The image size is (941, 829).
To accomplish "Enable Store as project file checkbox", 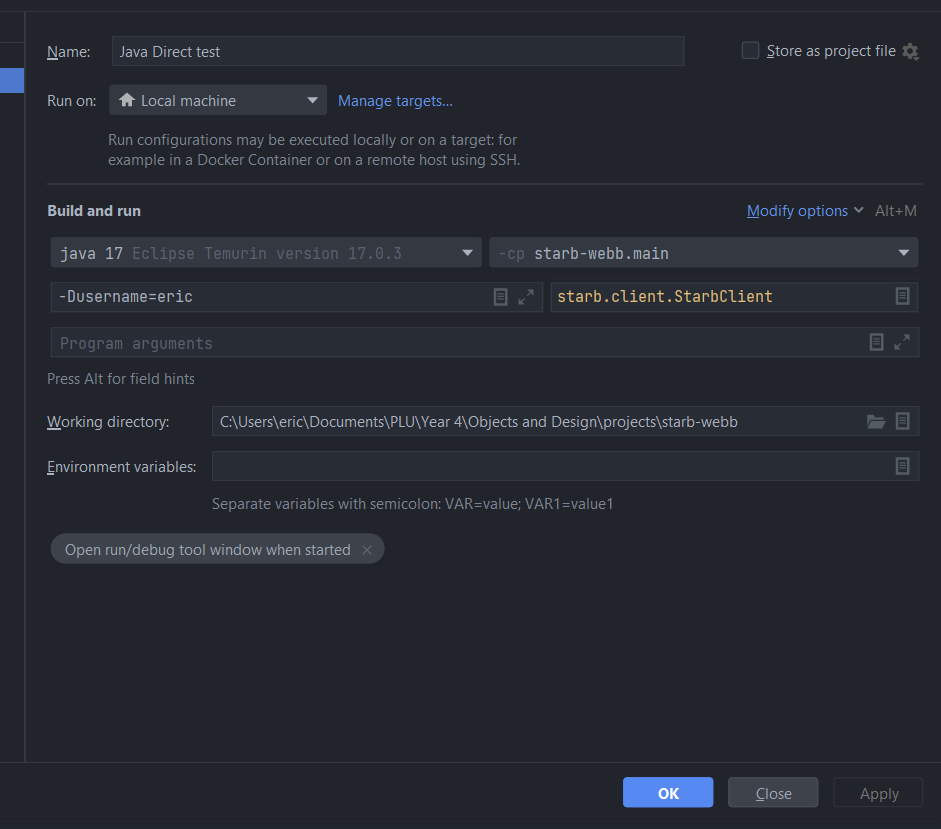I will click(x=750, y=51).
